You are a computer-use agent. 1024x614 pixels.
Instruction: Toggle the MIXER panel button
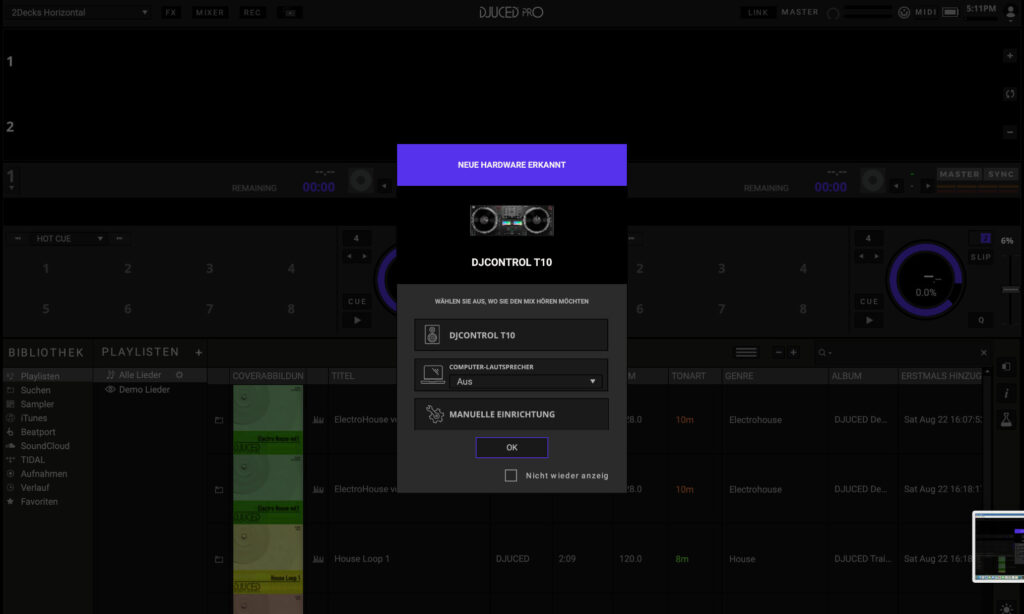(x=210, y=12)
